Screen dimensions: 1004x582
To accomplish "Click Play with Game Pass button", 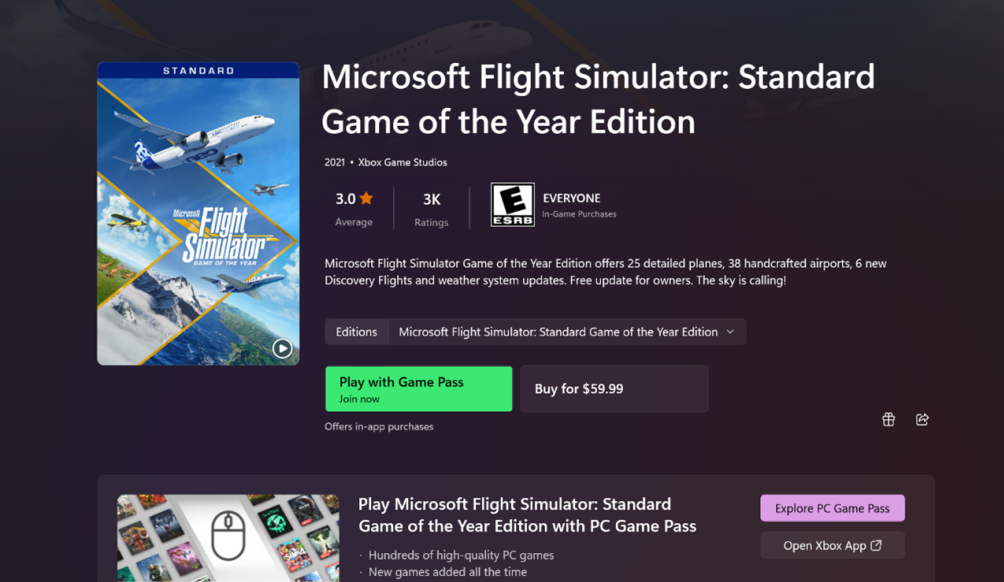I will (x=418, y=389).
